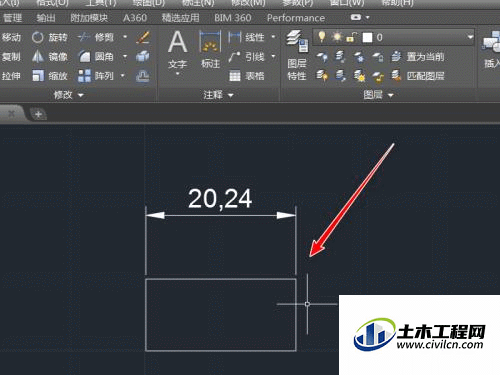Click the layer Off icon in first row

[x=322, y=57]
